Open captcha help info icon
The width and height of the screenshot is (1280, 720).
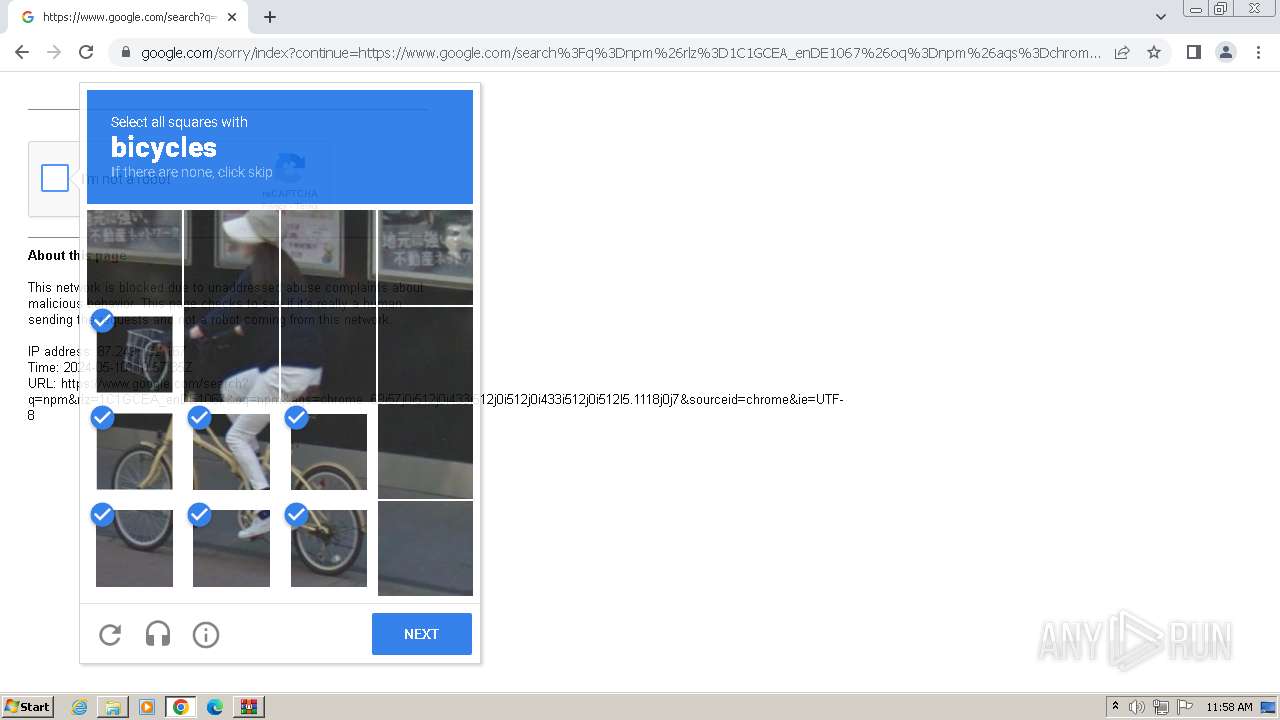coord(206,634)
